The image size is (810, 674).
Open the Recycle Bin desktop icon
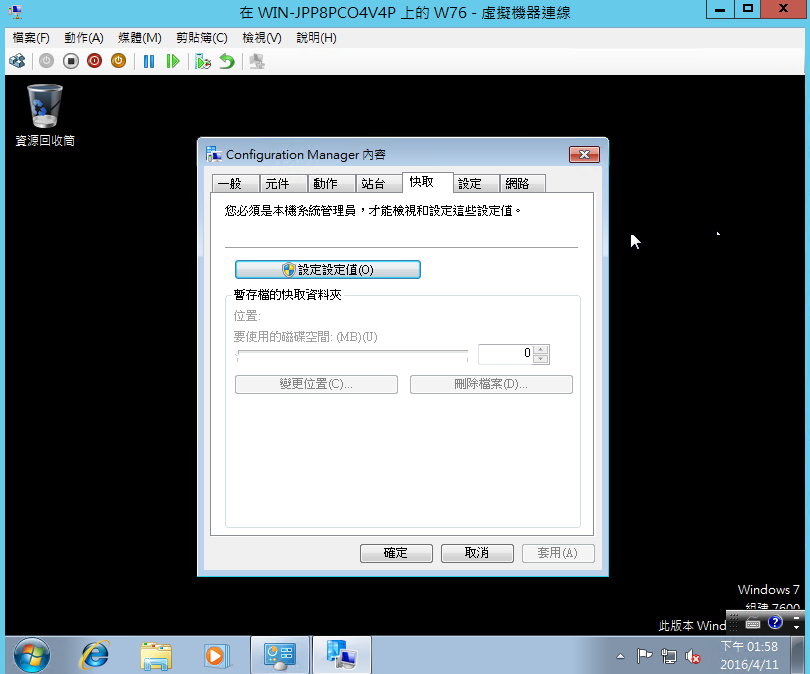click(x=45, y=116)
